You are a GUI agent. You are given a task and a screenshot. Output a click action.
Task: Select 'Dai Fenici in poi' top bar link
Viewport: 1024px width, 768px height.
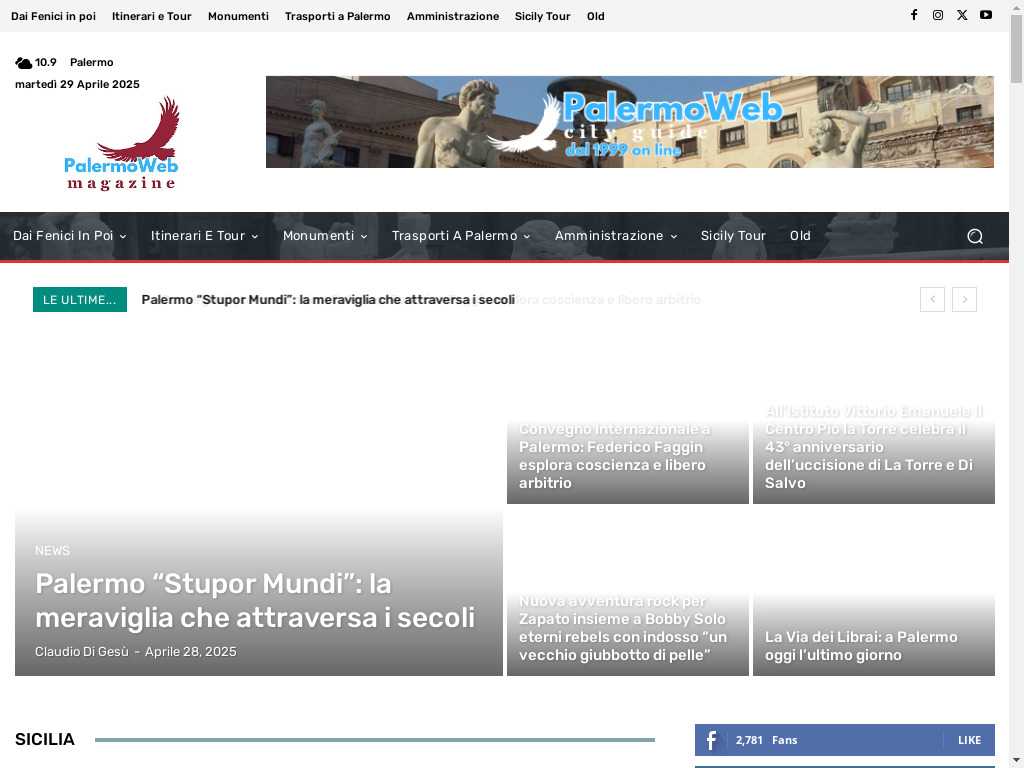54,16
